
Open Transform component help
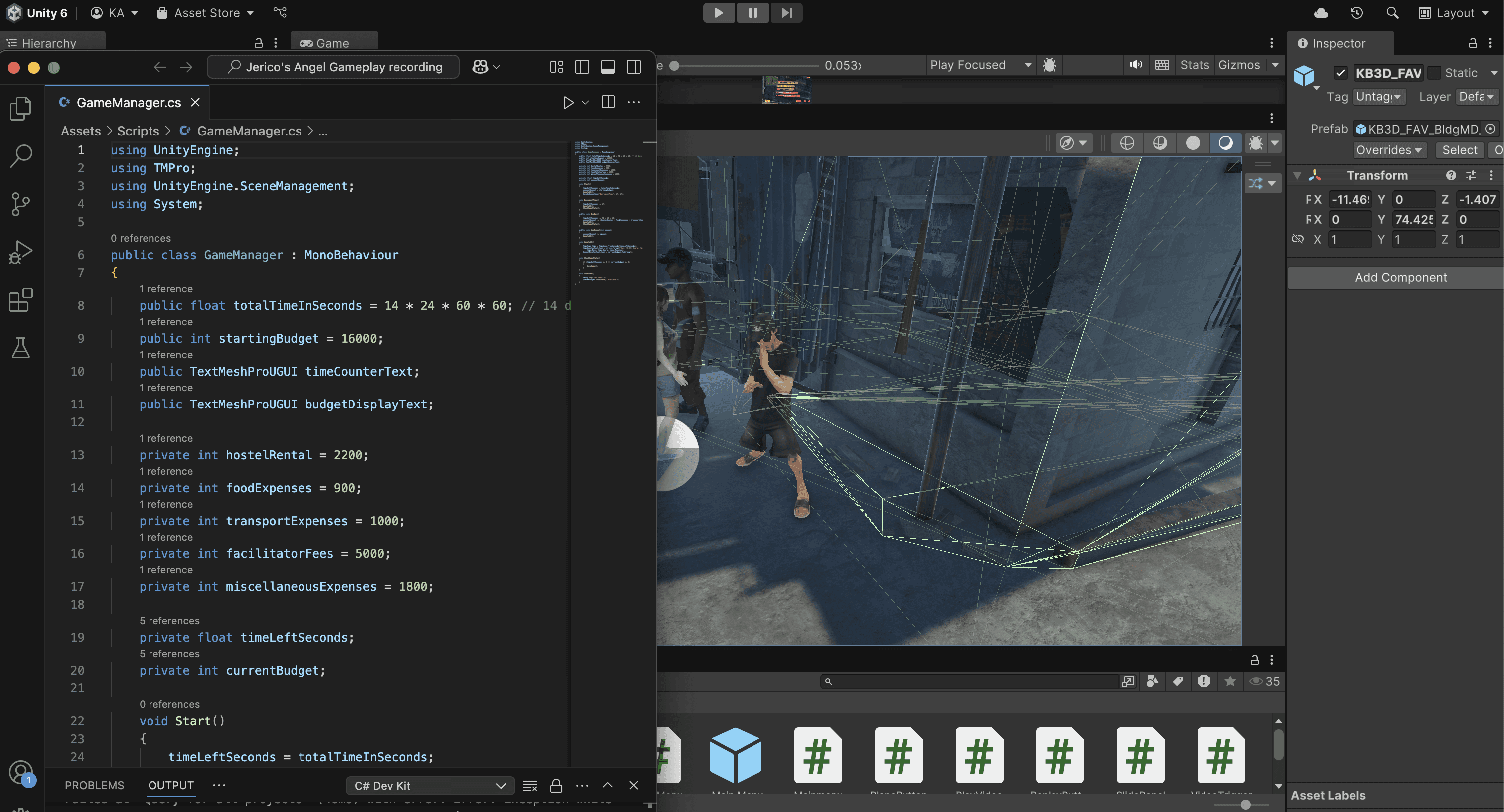point(1451,175)
